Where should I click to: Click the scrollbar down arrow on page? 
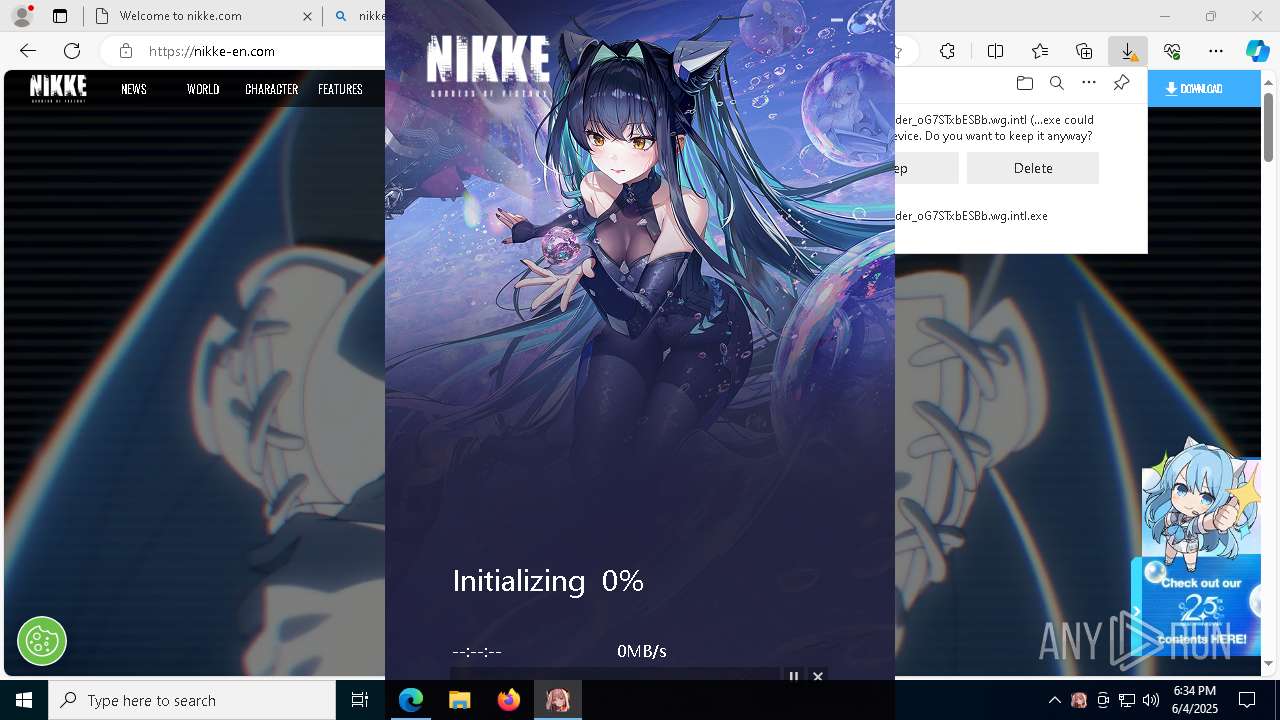1268,663
